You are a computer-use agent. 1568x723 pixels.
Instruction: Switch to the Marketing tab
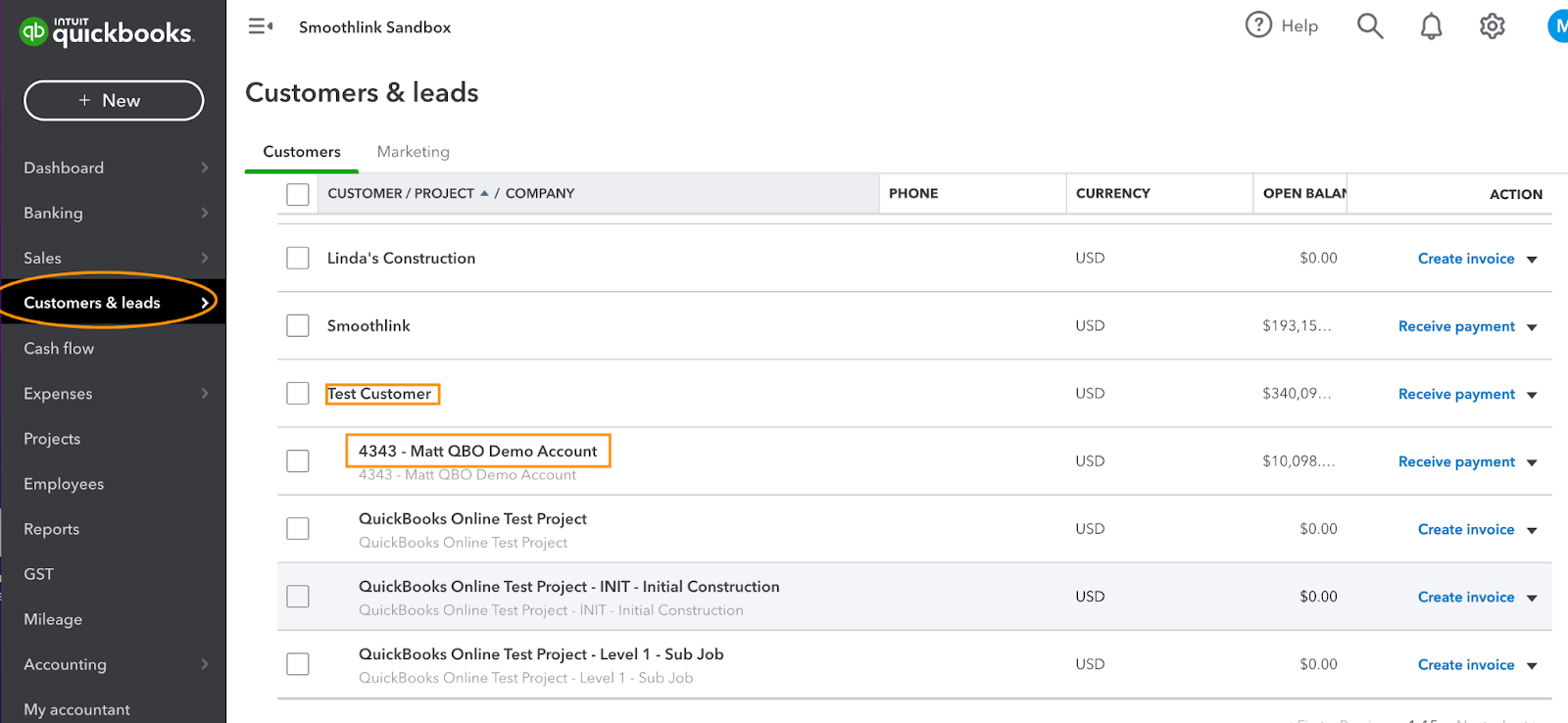point(414,152)
